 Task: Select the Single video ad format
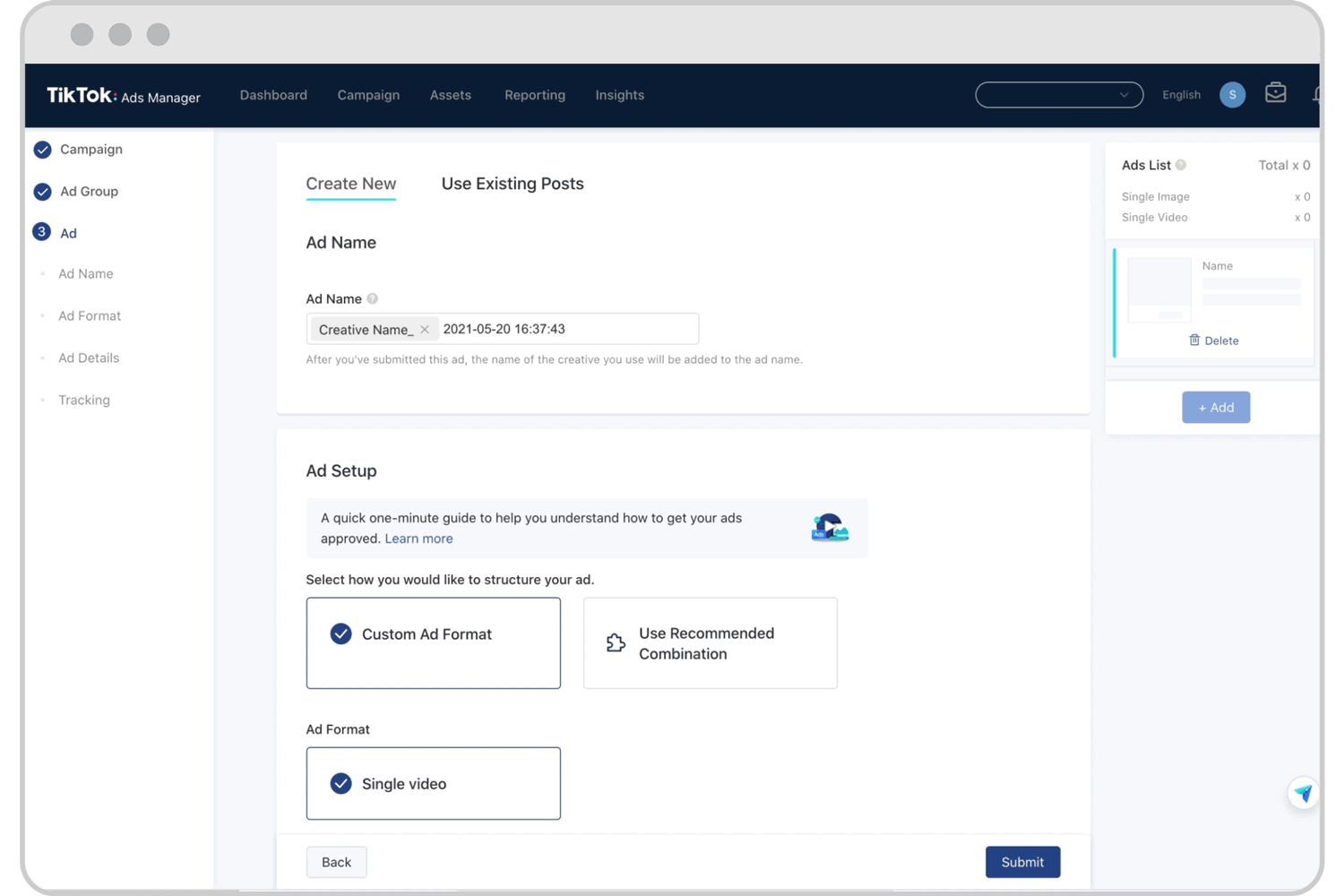pyautogui.click(x=434, y=784)
